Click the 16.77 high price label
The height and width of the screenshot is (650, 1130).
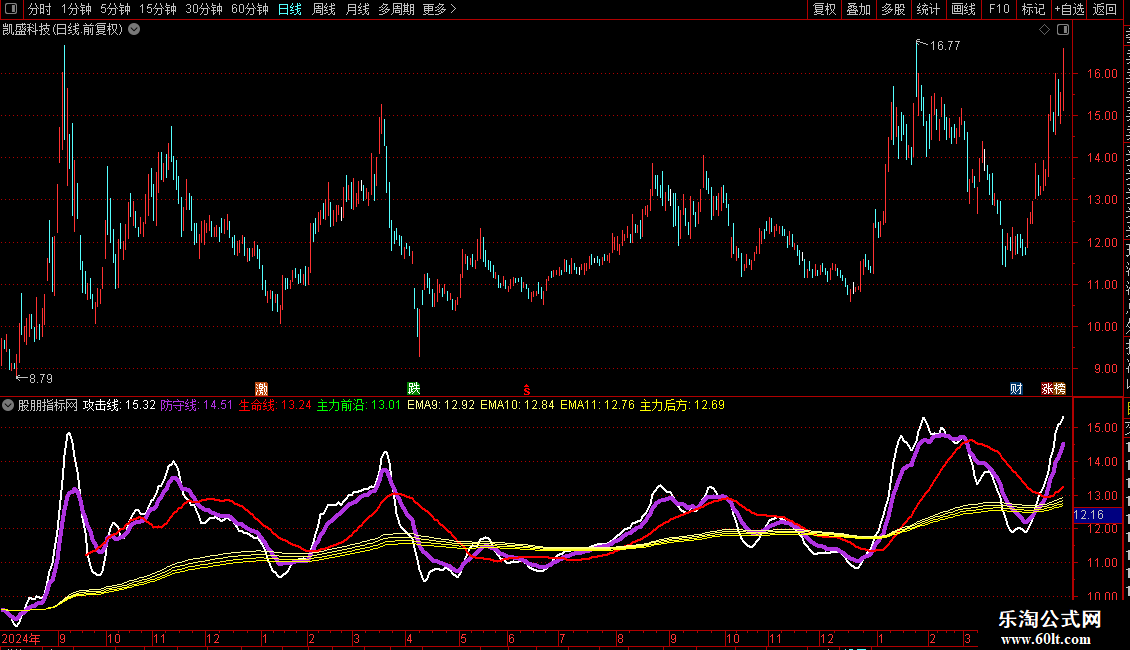pos(945,46)
